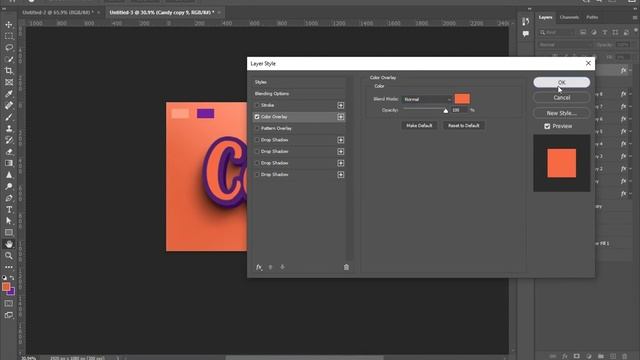Click the Opacity percent input field

tap(459, 110)
